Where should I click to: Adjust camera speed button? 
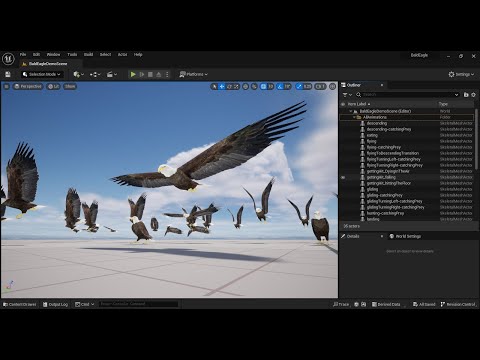(x=320, y=86)
